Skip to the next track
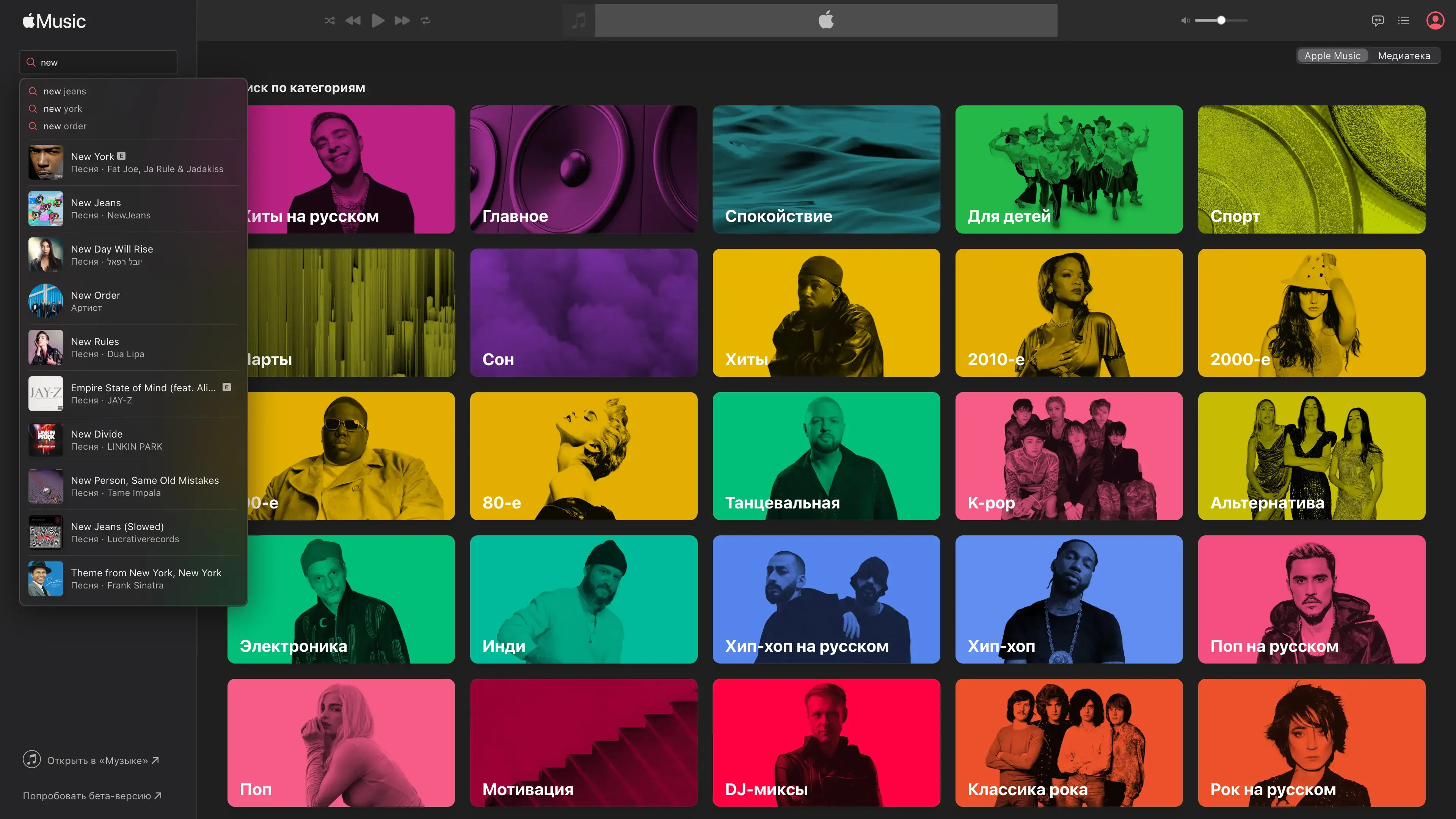The height and width of the screenshot is (819, 1456). (402, 21)
